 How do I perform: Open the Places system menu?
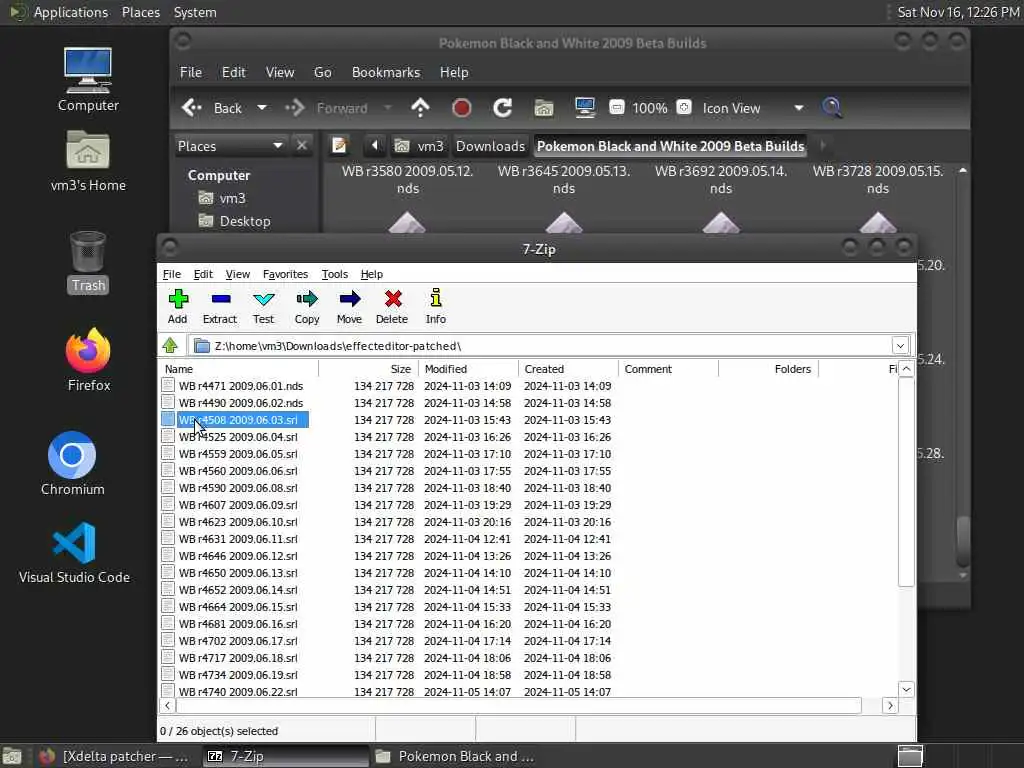(140, 12)
